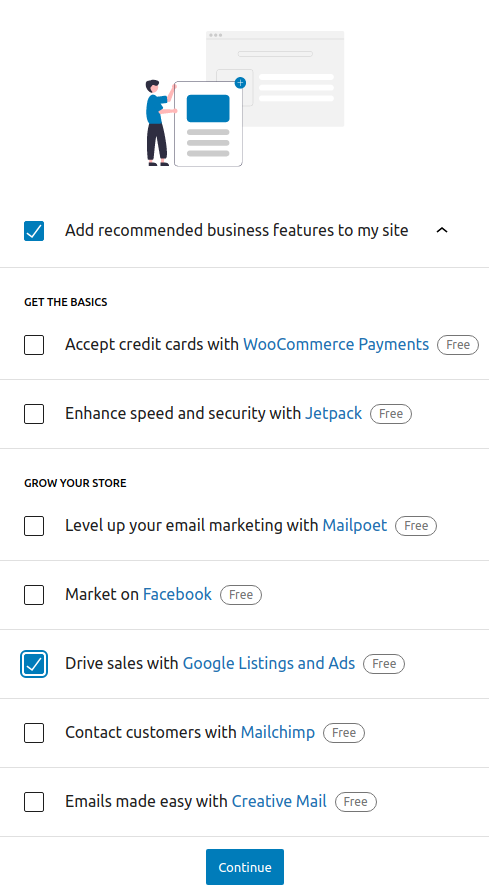Collapse the recommended features chevron
This screenshot has width=489, height=894.
[442, 230]
